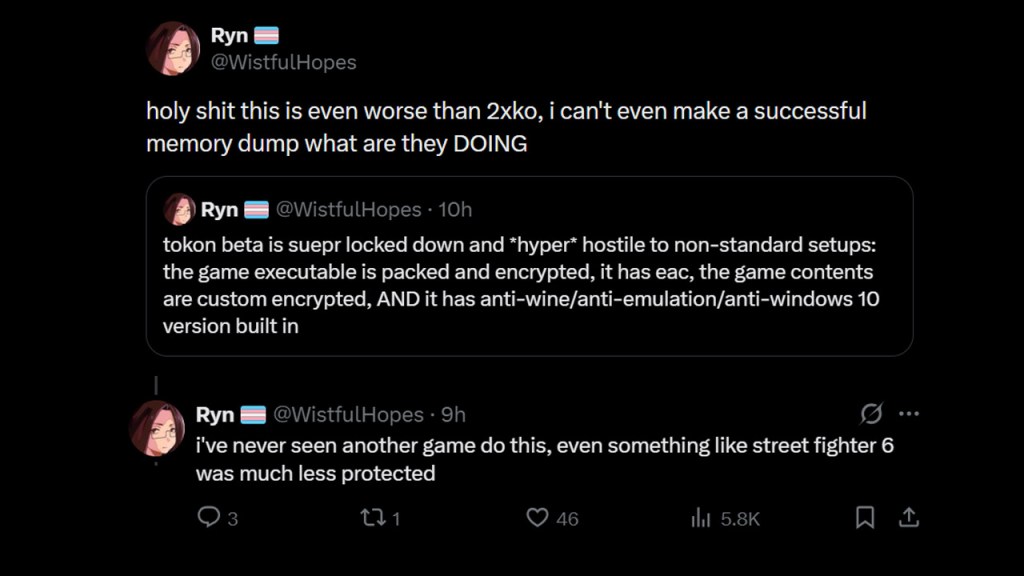Expand the quoted tokon beta tweet card
This screenshot has height=576, width=1024.
[x=529, y=266]
